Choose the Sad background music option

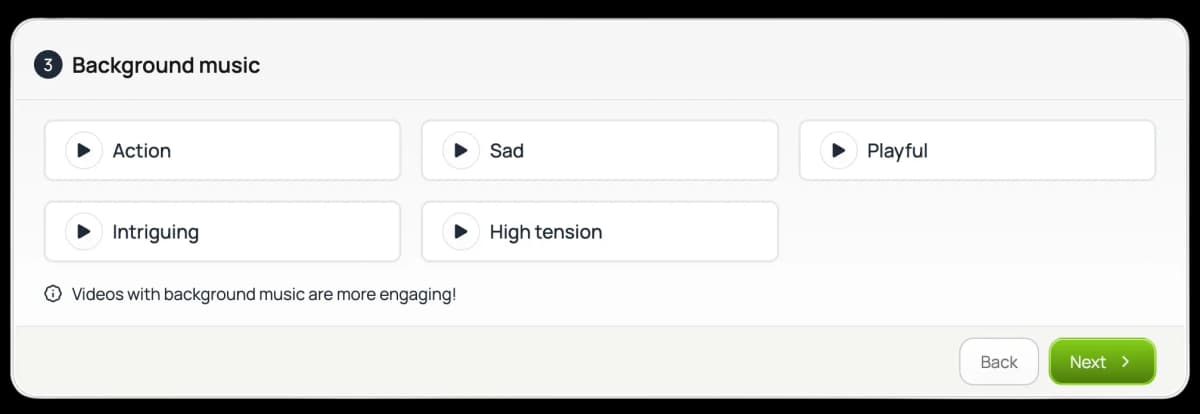point(600,150)
